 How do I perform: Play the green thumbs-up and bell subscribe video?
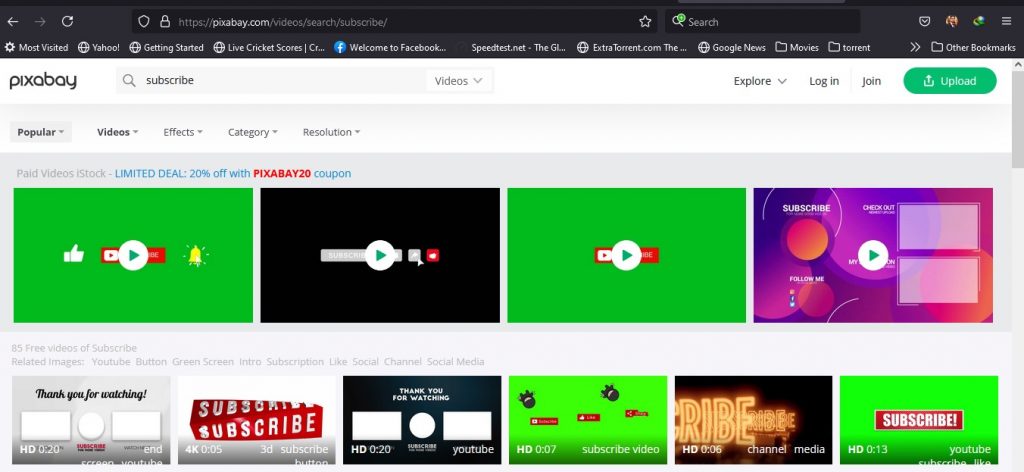coord(133,255)
